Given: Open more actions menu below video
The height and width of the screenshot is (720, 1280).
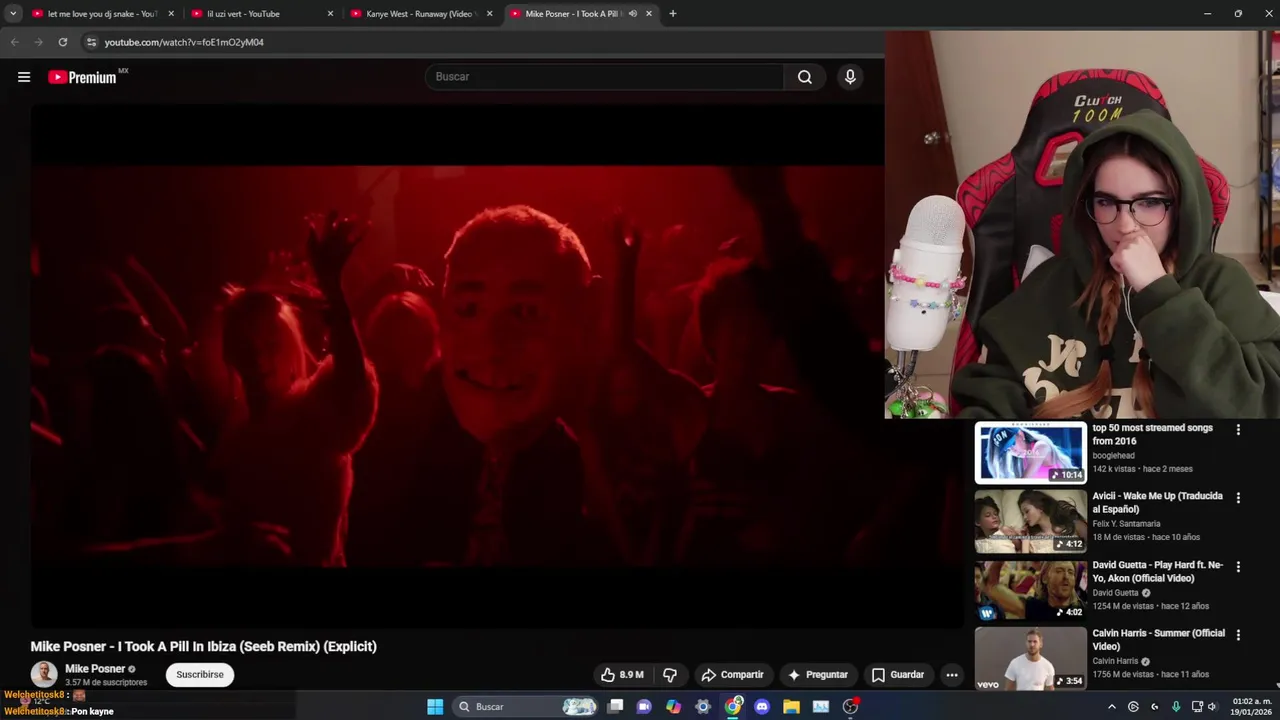Looking at the screenshot, I should (952, 675).
